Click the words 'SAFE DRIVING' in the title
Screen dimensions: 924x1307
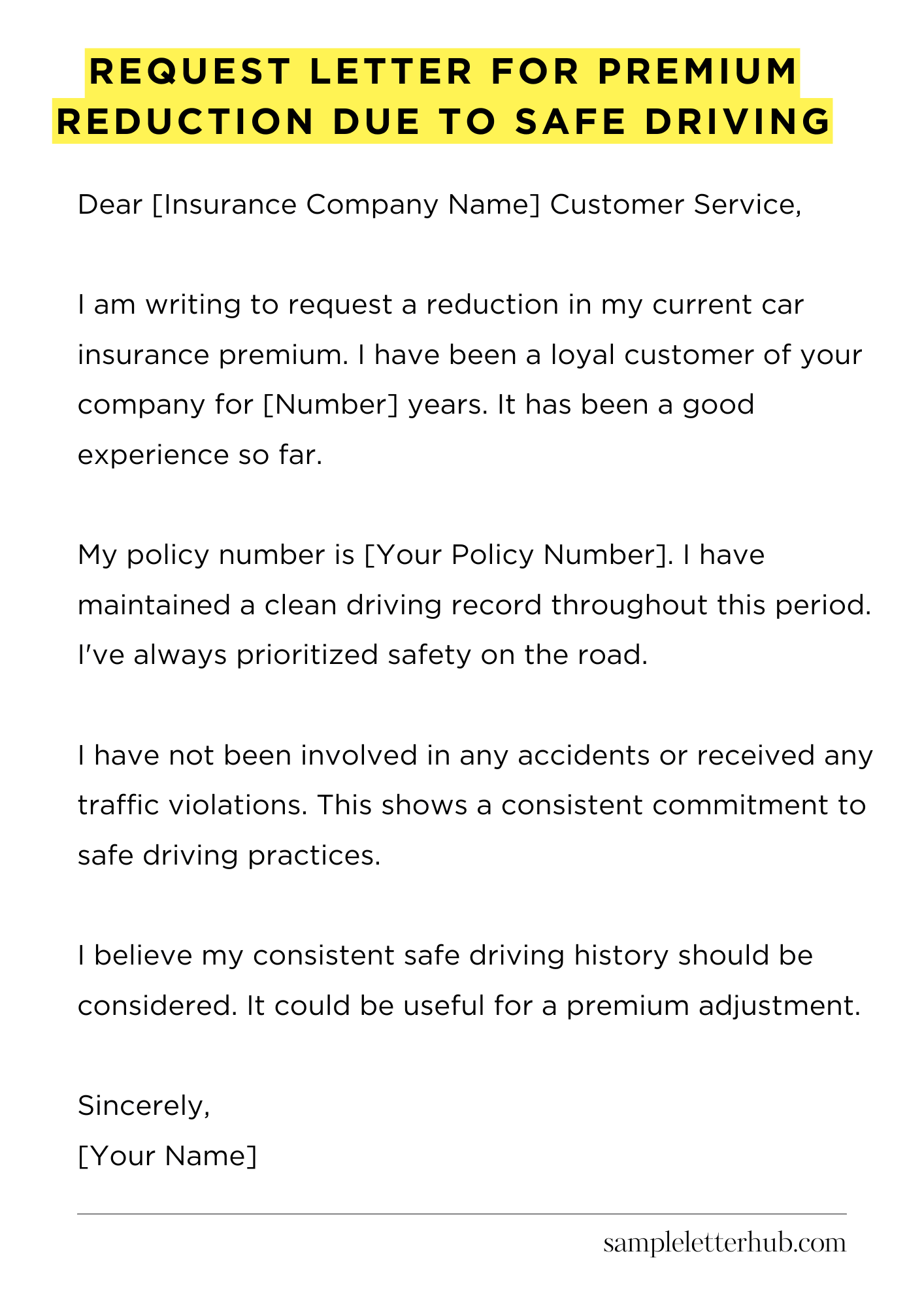672,122
